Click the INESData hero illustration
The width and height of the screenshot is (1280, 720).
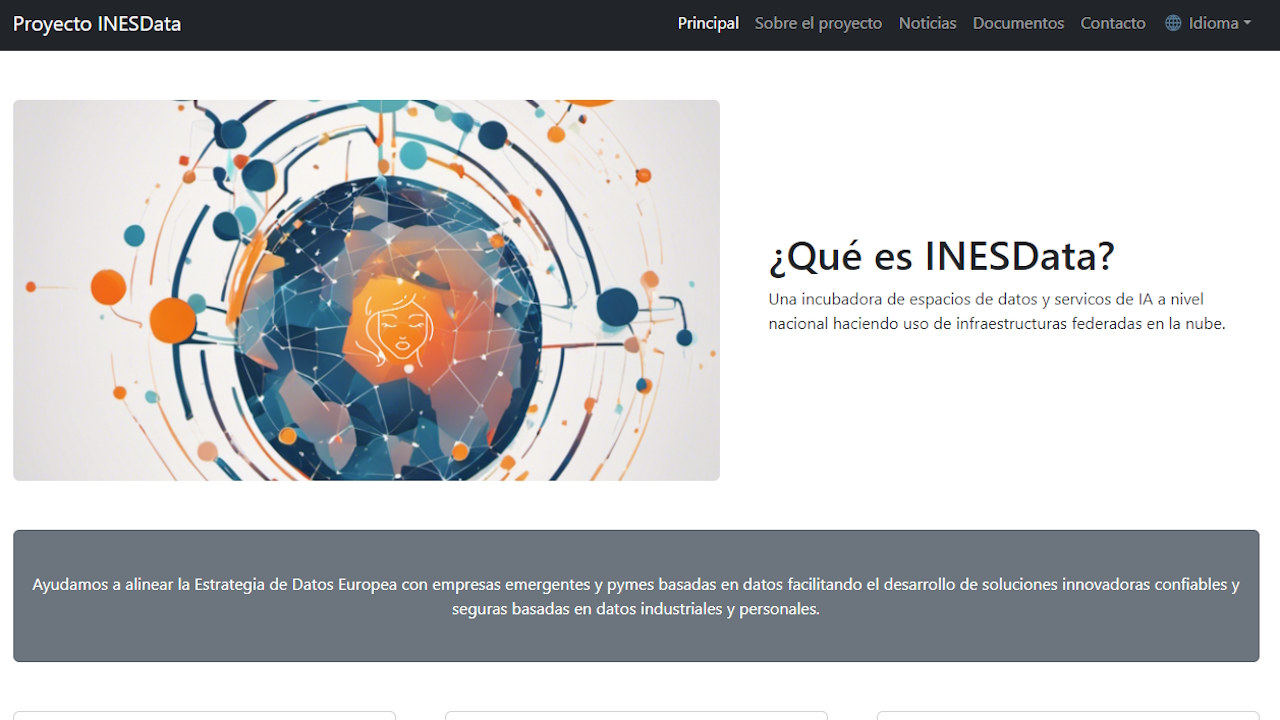366,289
